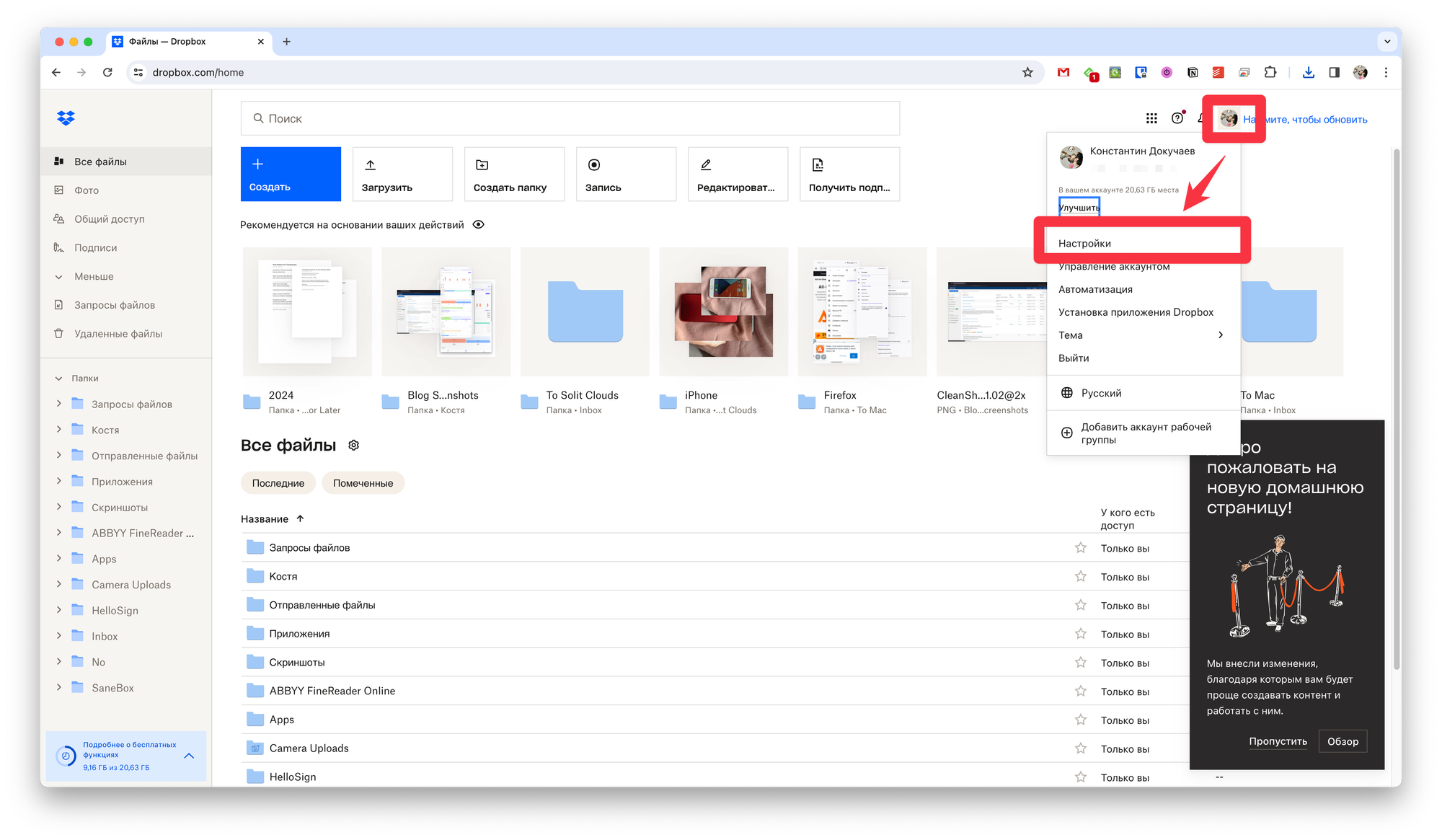Screen dimensions: 1442x840
Task: Select Настройки in account menu
Action: pyautogui.click(x=1084, y=244)
